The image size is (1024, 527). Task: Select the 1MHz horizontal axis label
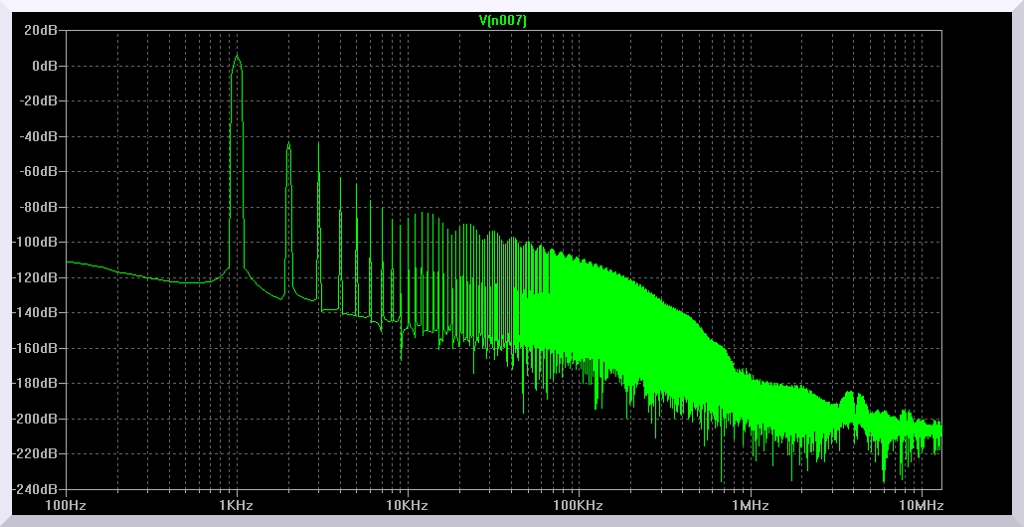pyautogui.click(x=749, y=506)
